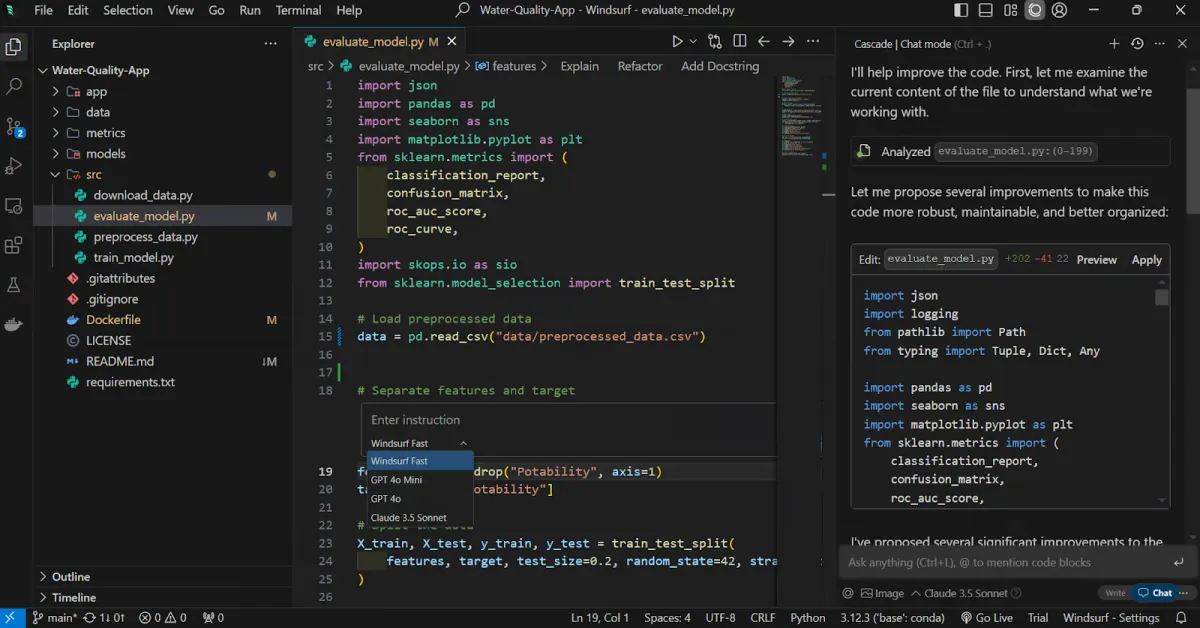Open the Windsurf Fast model dropdown
1200x628 pixels.
pos(419,443)
